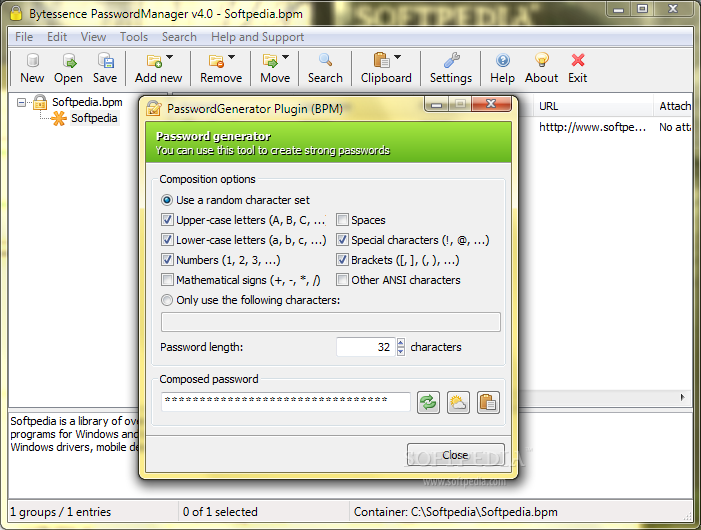Click the Remove toolbar icon
The height and width of the screenshot is (530, 701).
(x=216, y=60)
